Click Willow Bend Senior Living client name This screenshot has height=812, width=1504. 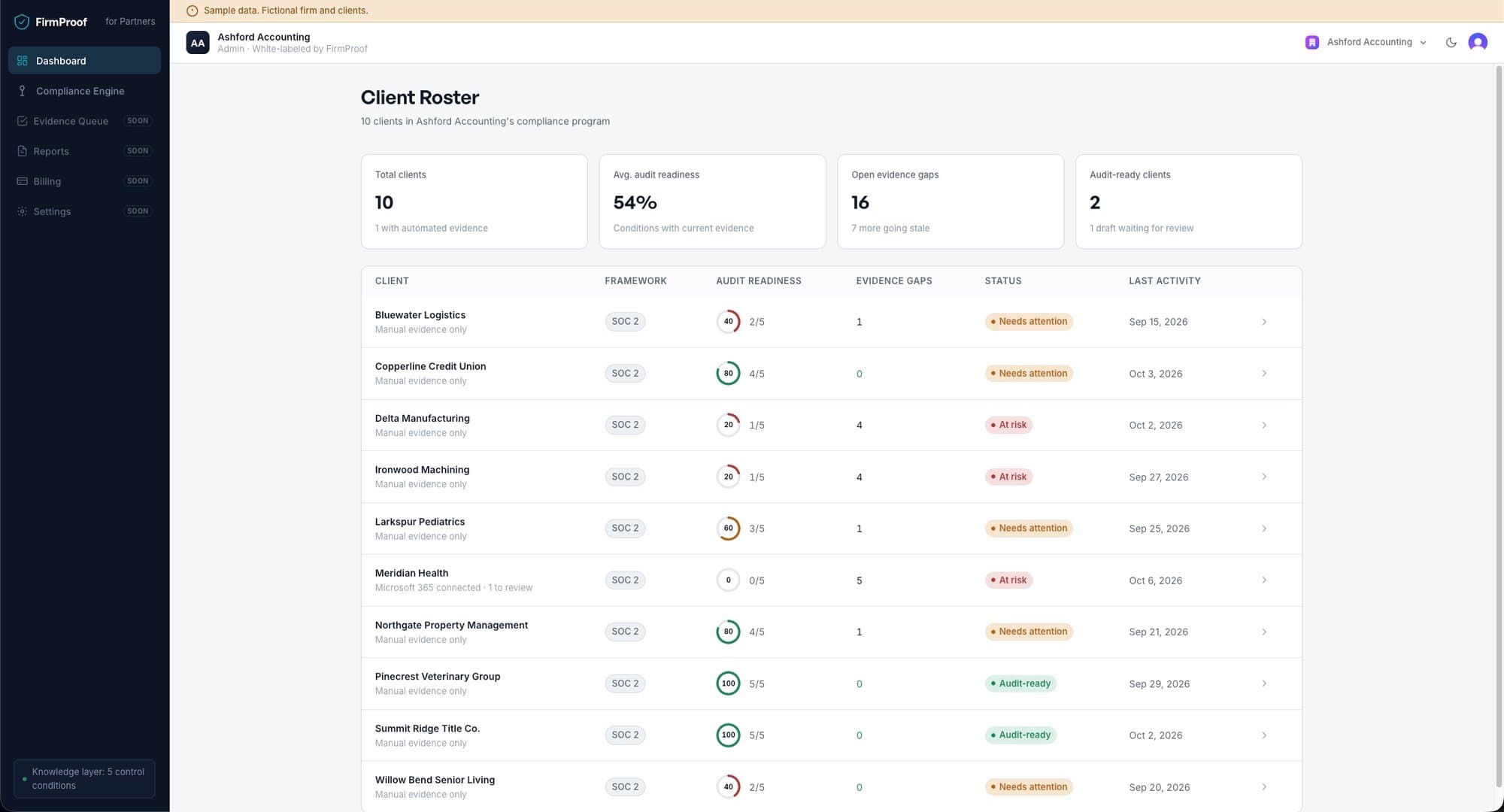coord(435,780)
